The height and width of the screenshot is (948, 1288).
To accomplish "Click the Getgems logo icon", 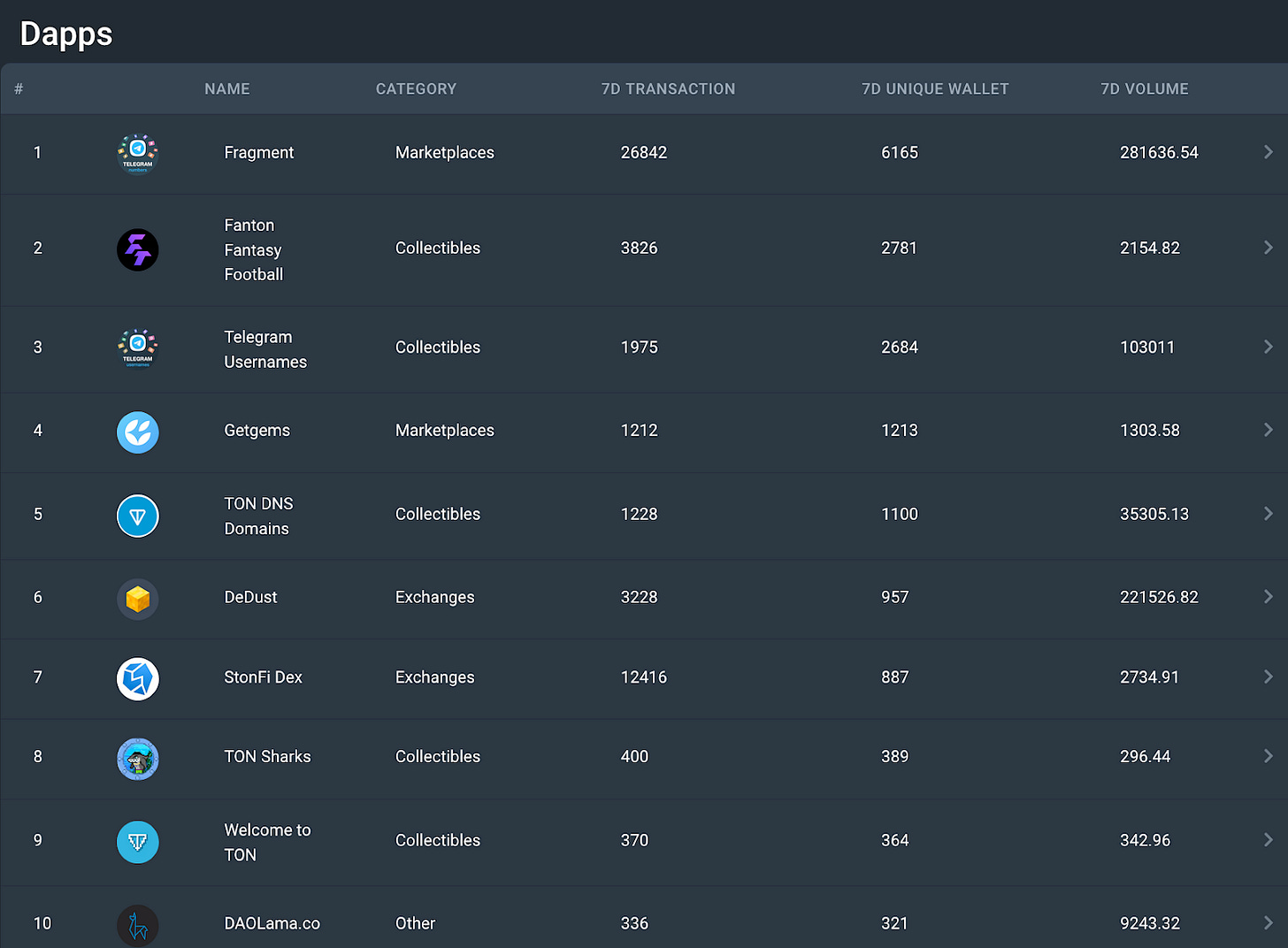I will [138, 432].
